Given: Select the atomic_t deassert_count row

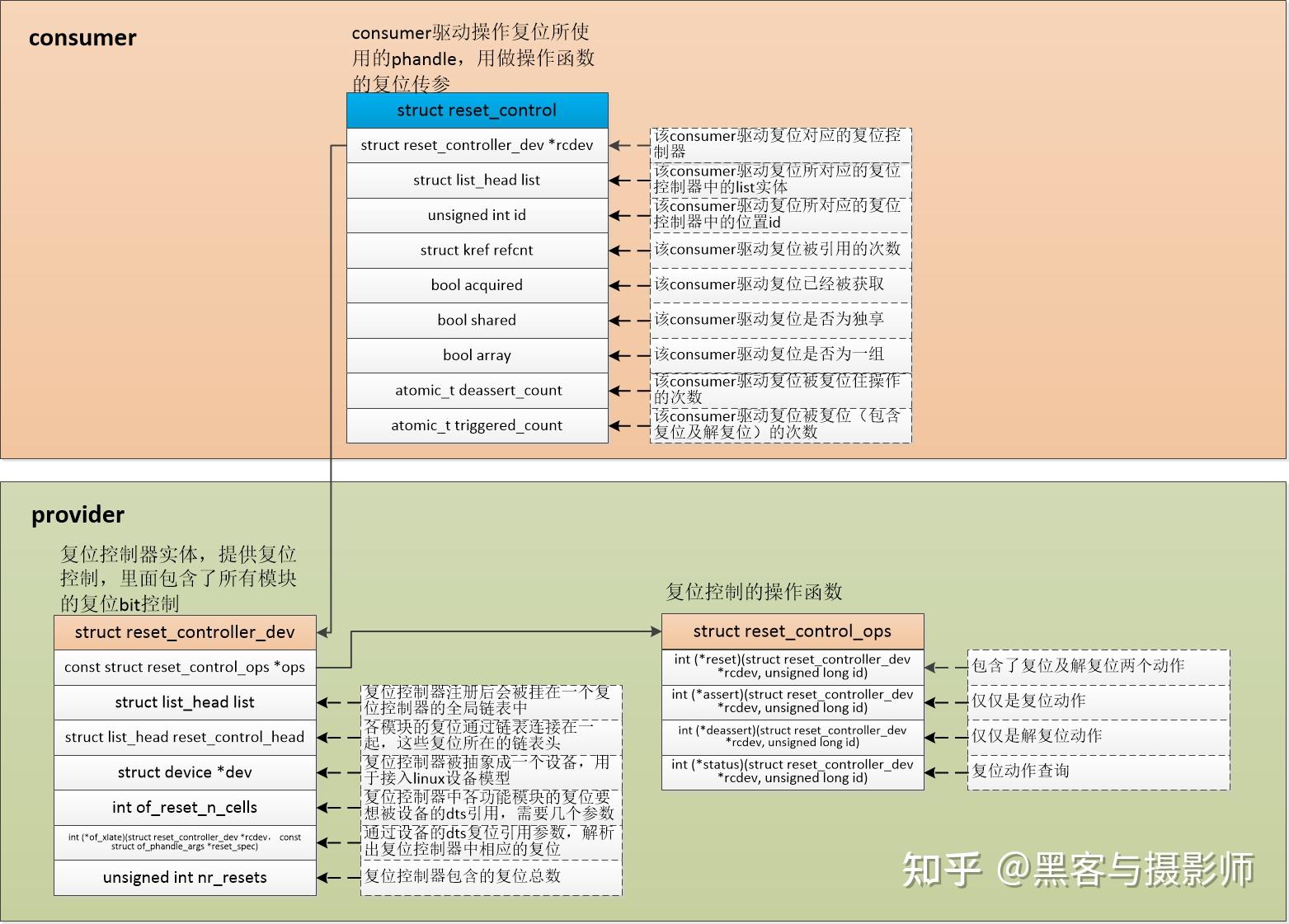Looking at the screenshot, I should pos(477,390).
